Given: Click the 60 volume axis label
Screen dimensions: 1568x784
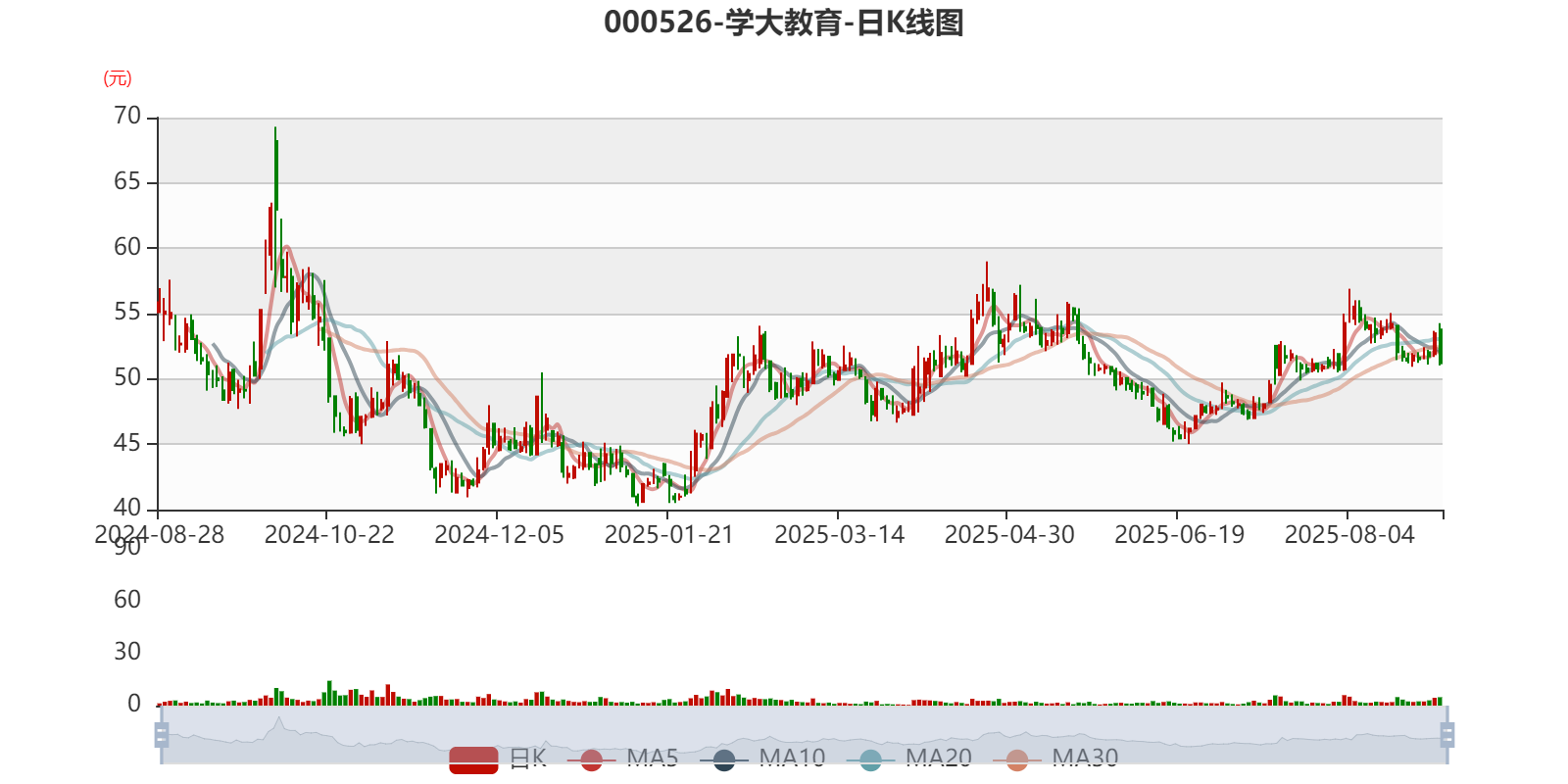Looking at the screenshot, I should (x=127, y=600).
